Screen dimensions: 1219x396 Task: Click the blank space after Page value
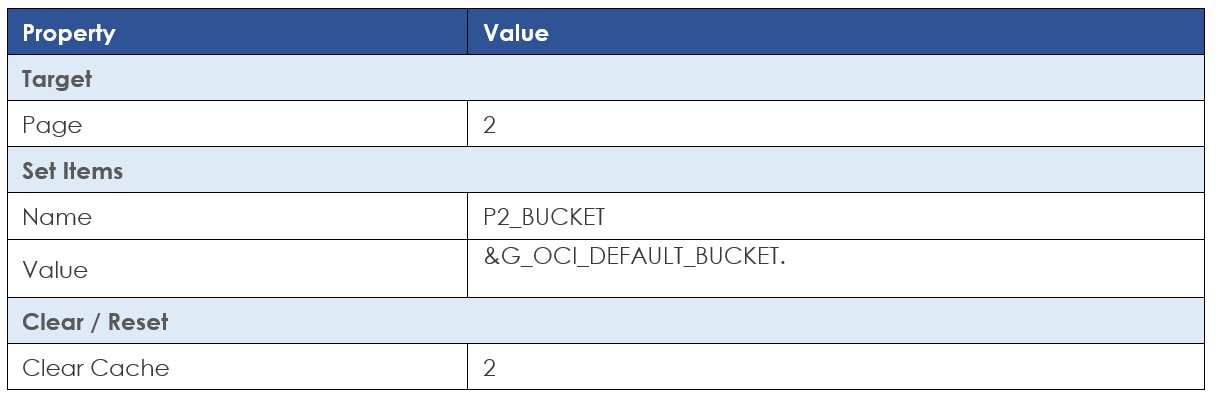(x=850, y=126)
